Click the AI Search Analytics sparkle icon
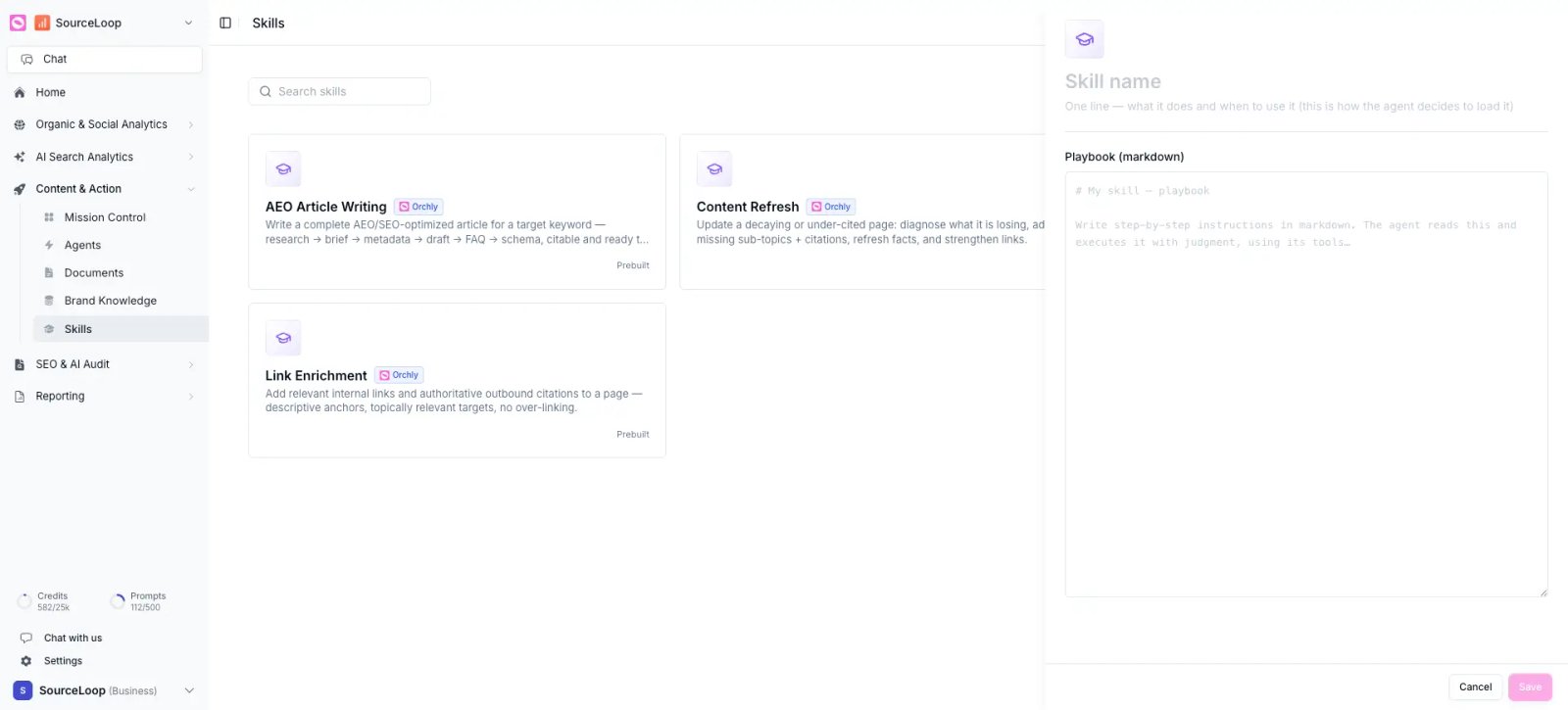 coord(20,157)
